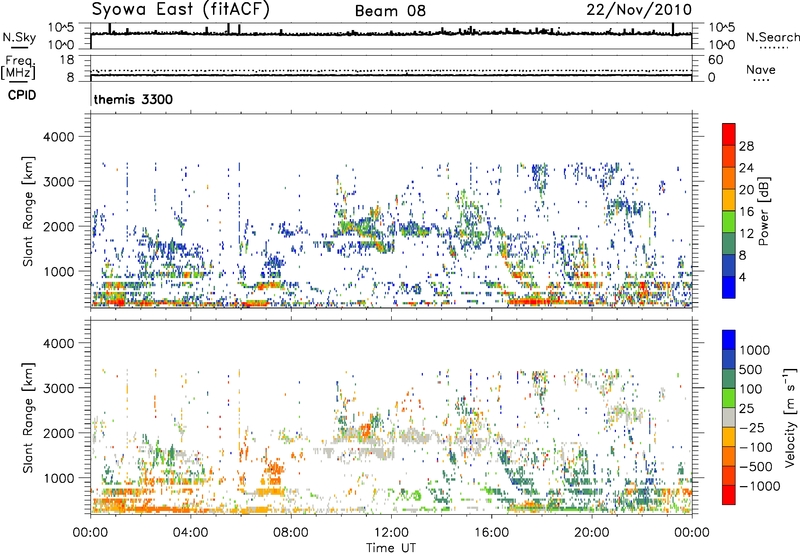This screenshot has height=554, width=800.
Task: Select the '4' Power colorbar tick value
Action: coord(742,277)
